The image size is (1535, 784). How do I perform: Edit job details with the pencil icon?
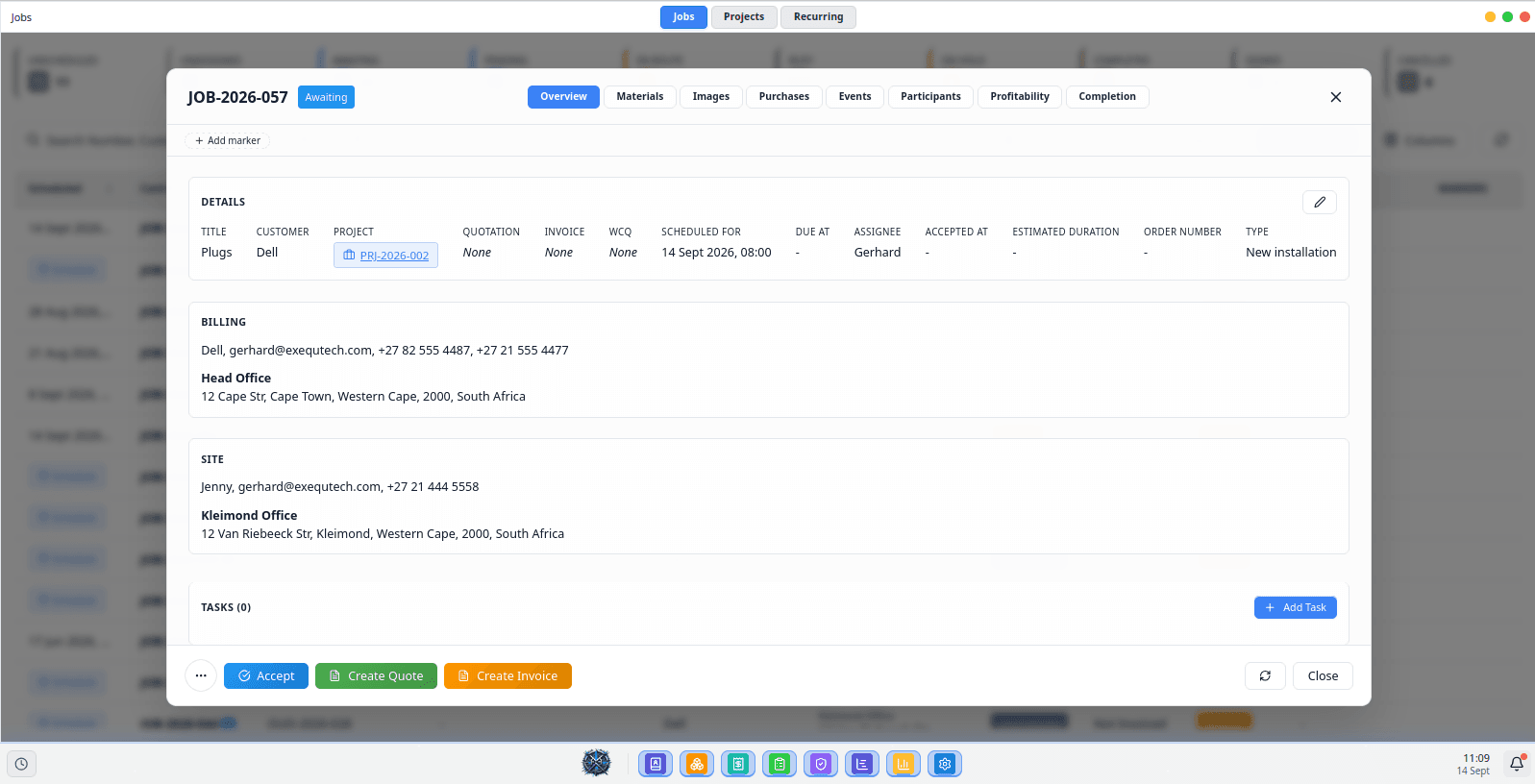point(1320,202)
